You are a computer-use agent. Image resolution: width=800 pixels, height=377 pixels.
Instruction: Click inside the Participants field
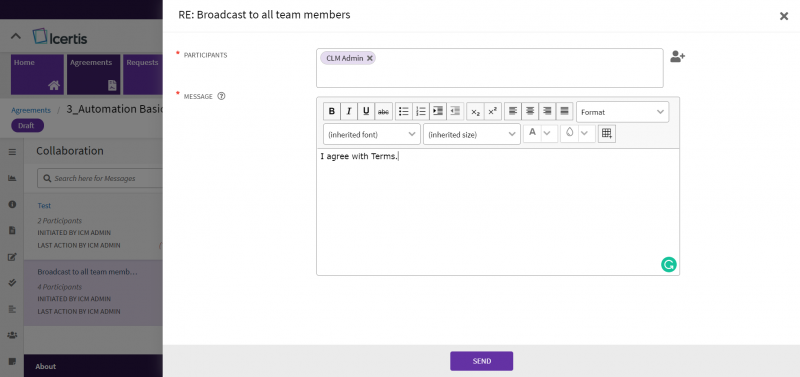[x=490, y=68]
